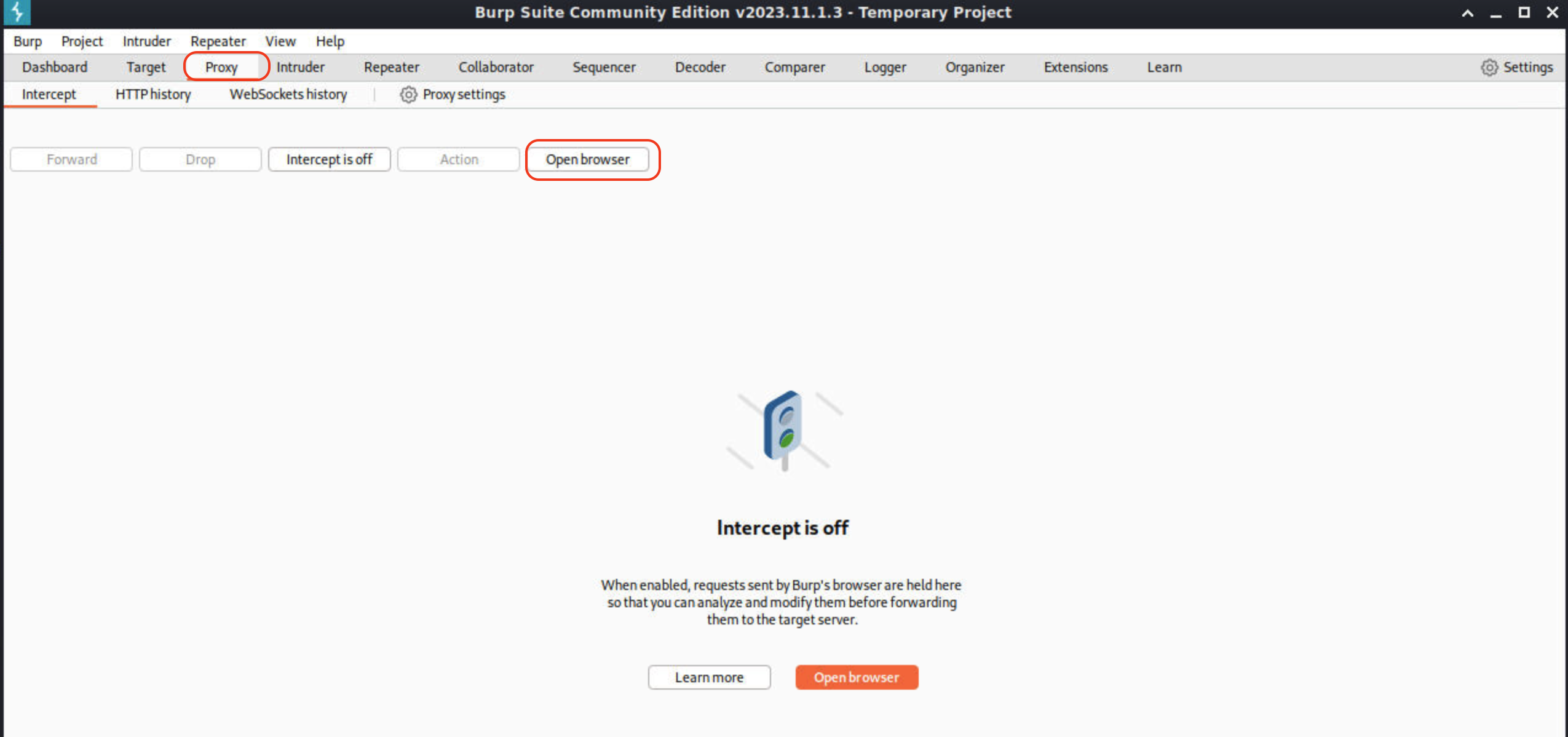This screenshot has width=1568, height=737.
Task: Click the orange Open browser button
Action: (x=857, y=677)
